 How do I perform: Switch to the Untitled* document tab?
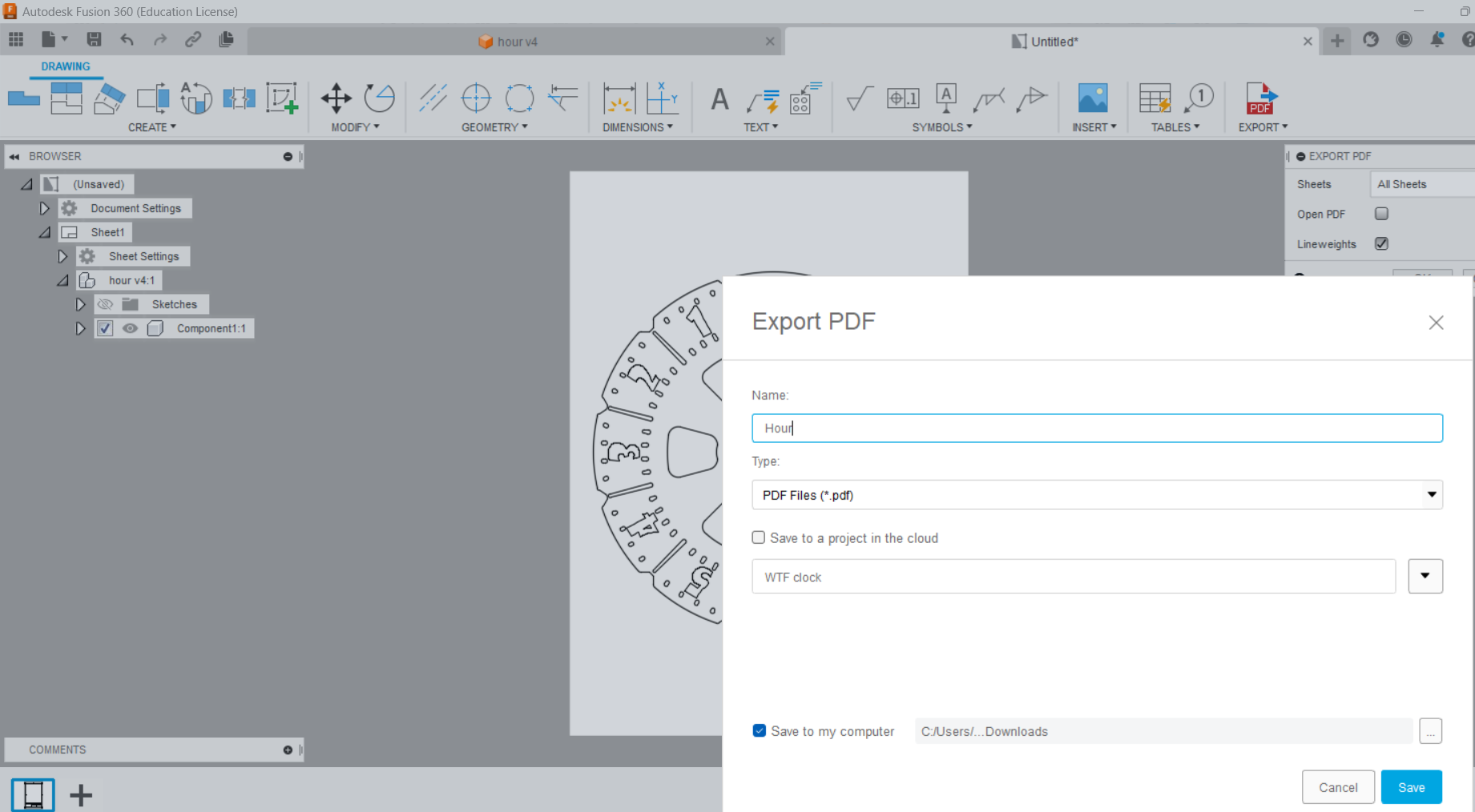pyautogui.click(x=1044, y=41)
